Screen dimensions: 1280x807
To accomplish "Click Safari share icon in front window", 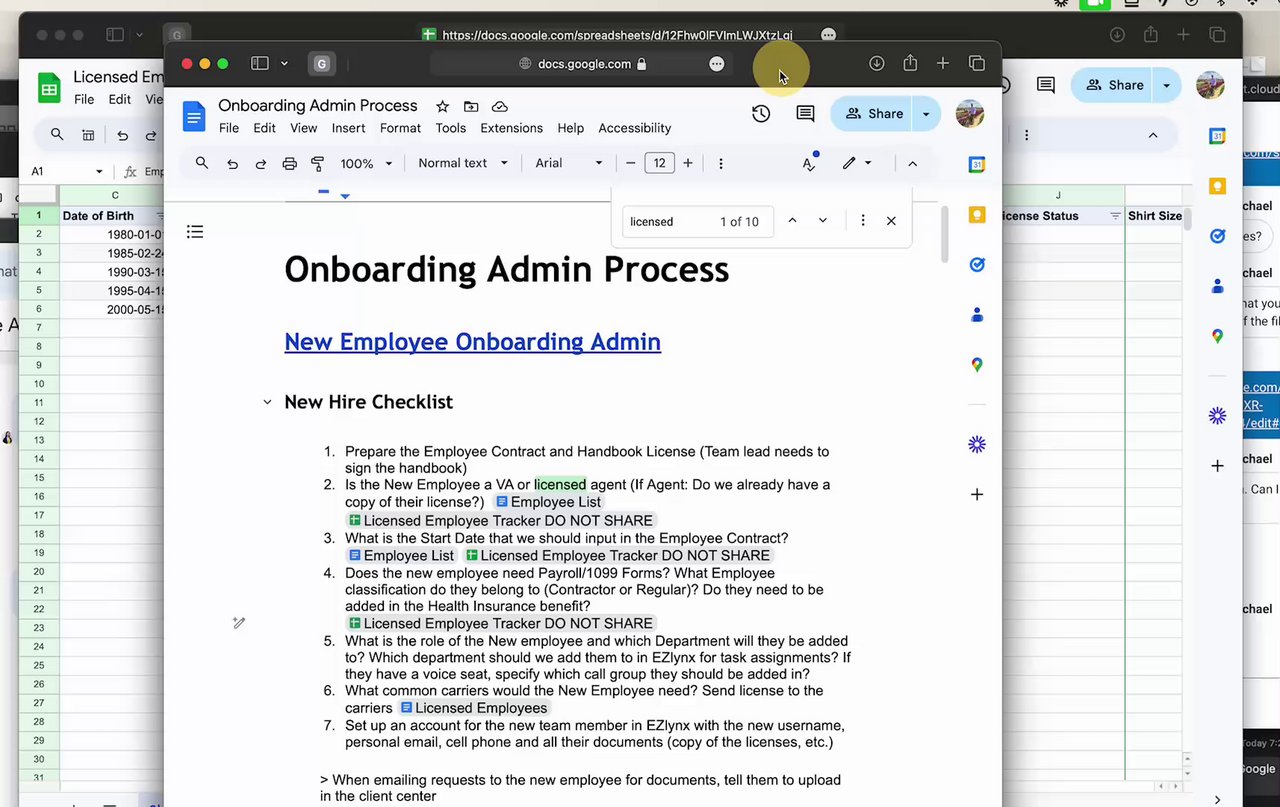I will click(910, 63).
